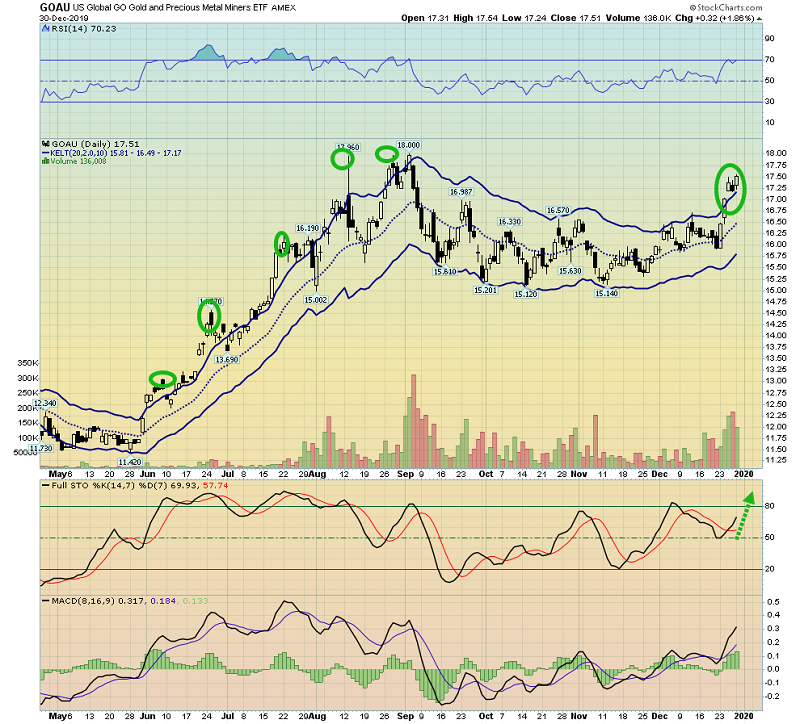Click the 12.340 price label
This screenshot has height=724, width=800.
tap(45, 404)
